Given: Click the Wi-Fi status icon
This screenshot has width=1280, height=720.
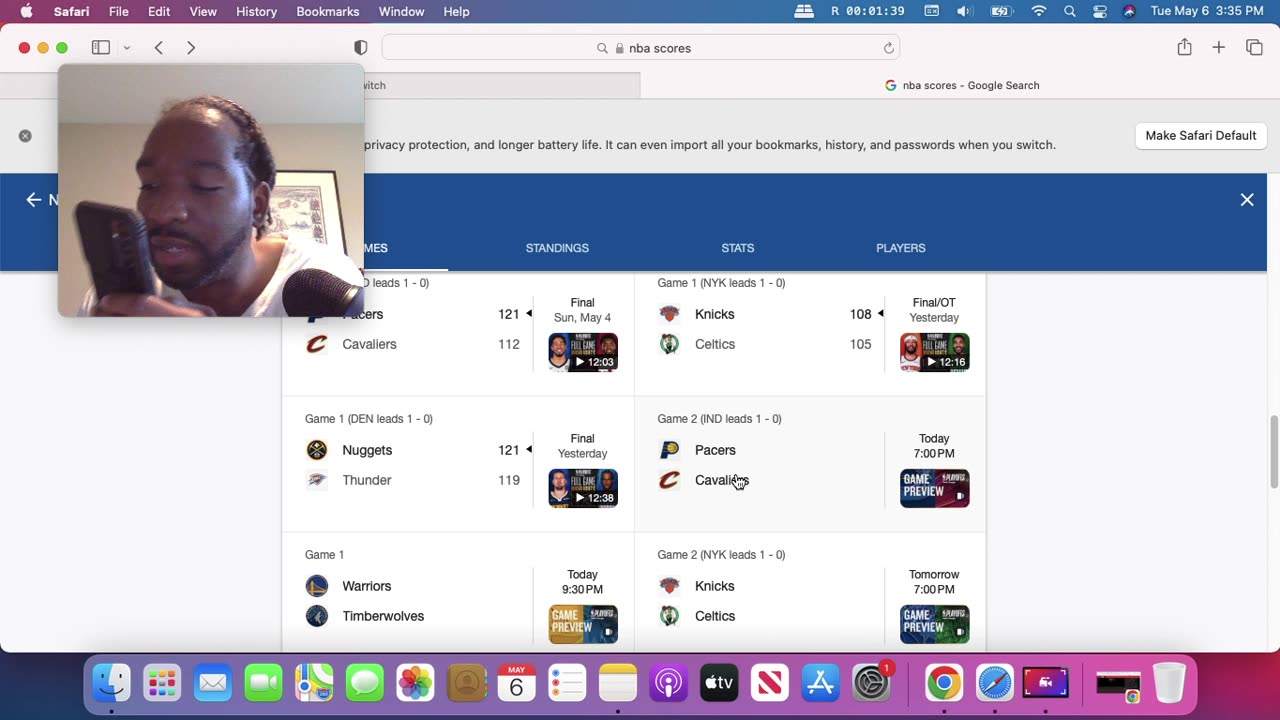Looking at the screenshot, I should click(1039, 11).
